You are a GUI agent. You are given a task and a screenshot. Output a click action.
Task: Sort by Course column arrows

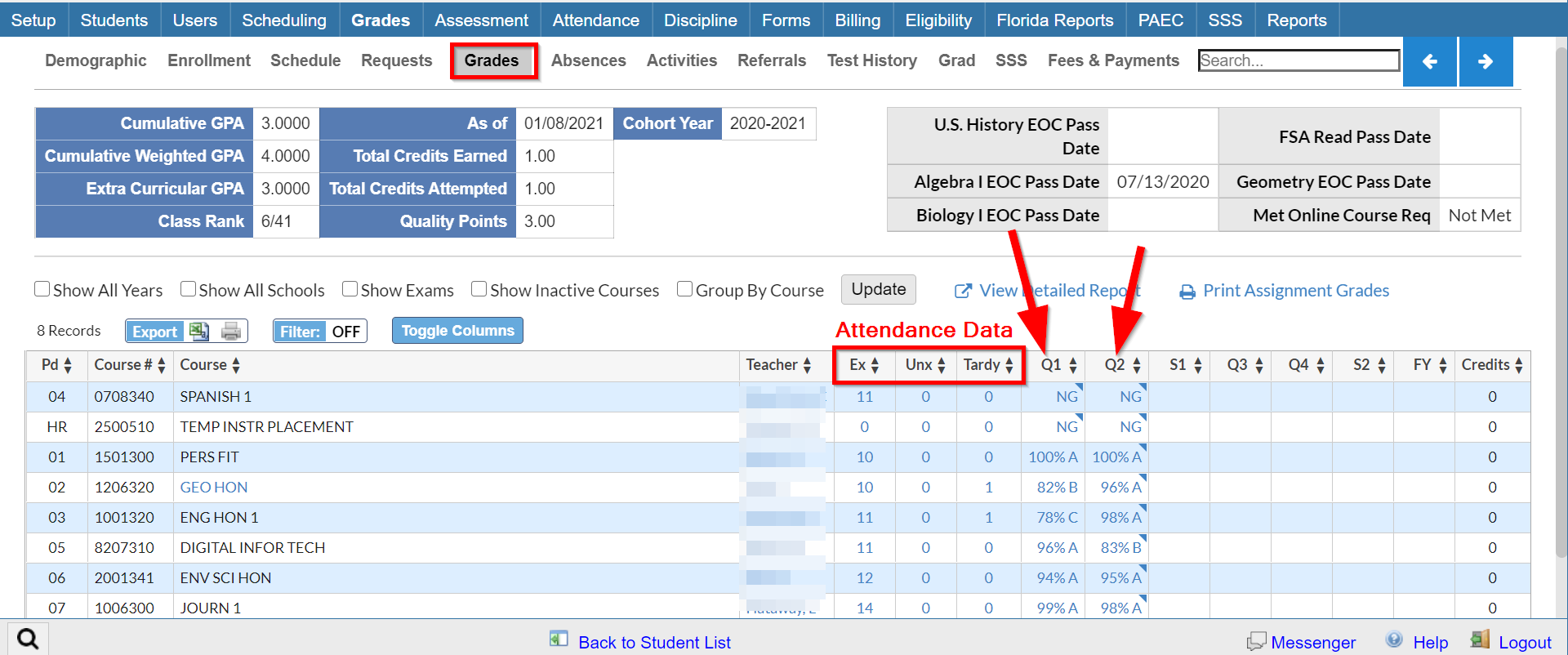(x=236, y=365)
